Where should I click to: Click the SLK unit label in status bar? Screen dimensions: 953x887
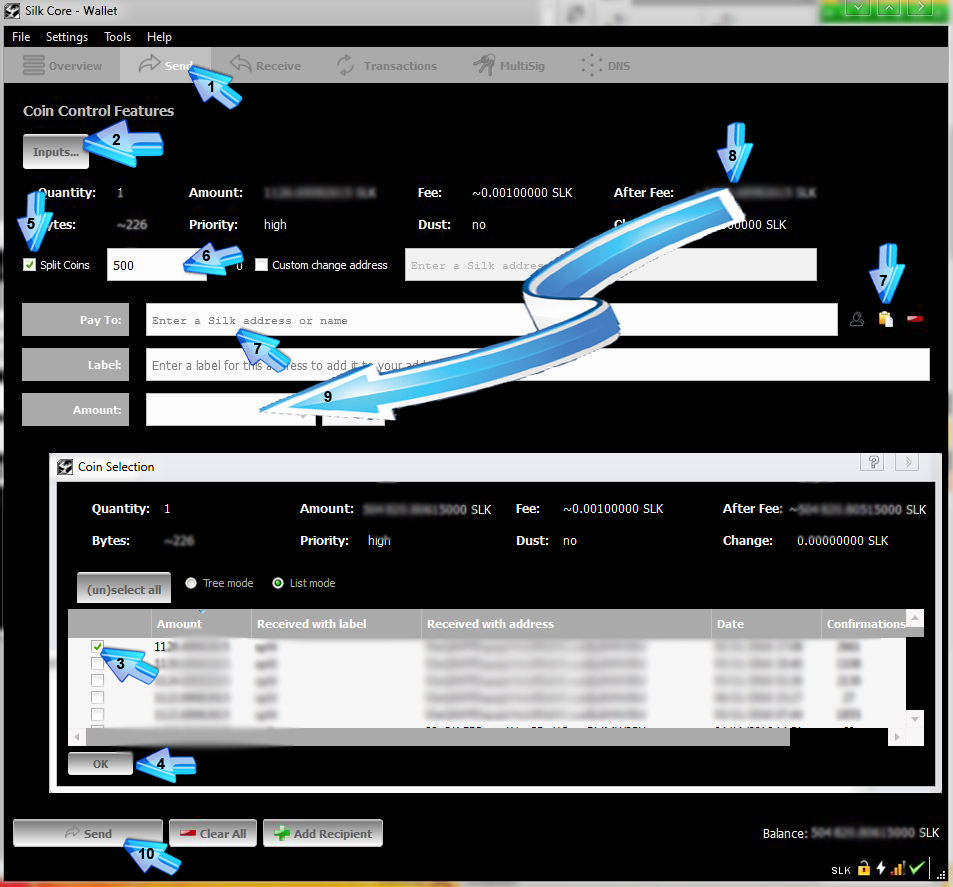[x=841, y=870]
